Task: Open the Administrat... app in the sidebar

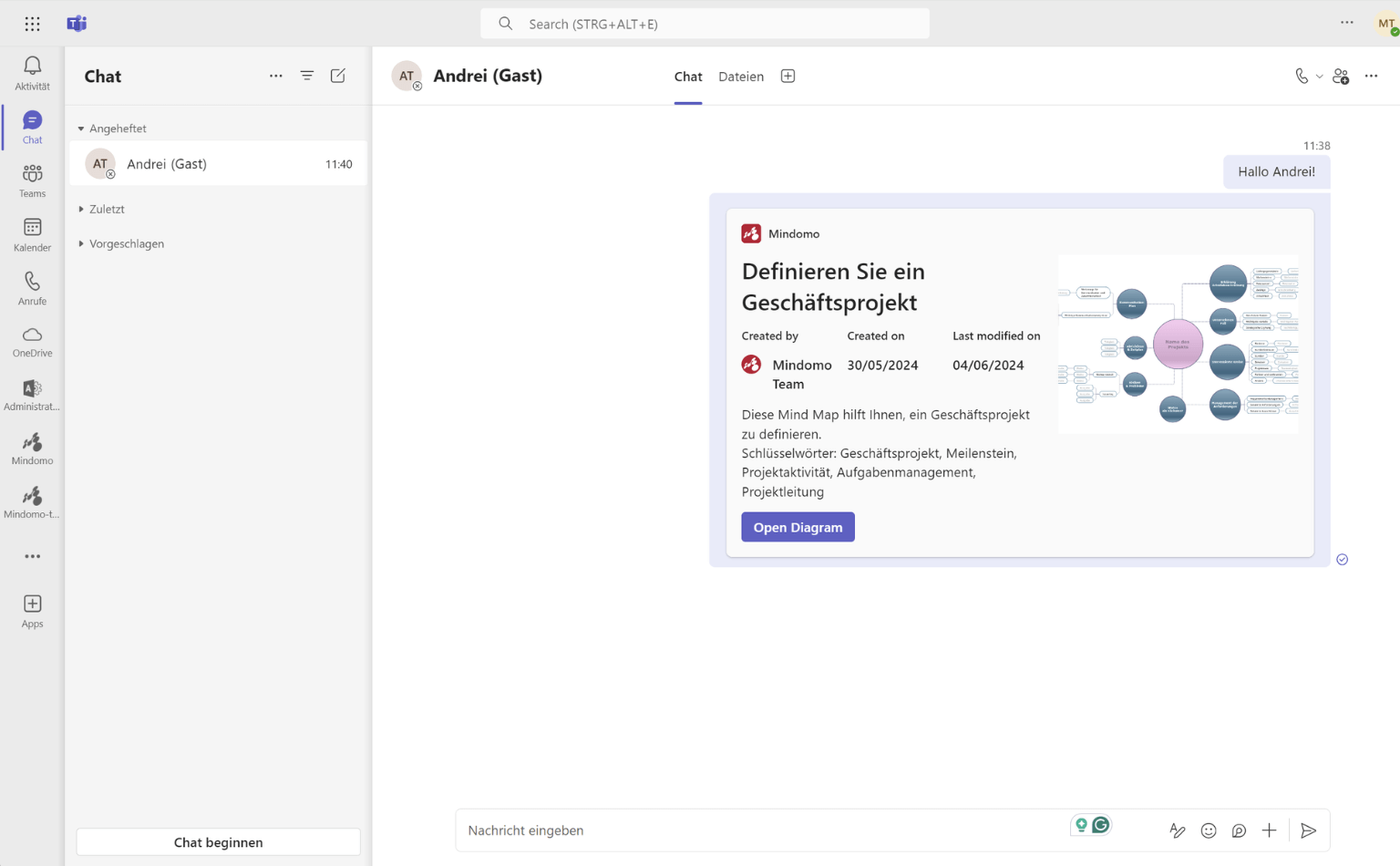Action: 32,396
